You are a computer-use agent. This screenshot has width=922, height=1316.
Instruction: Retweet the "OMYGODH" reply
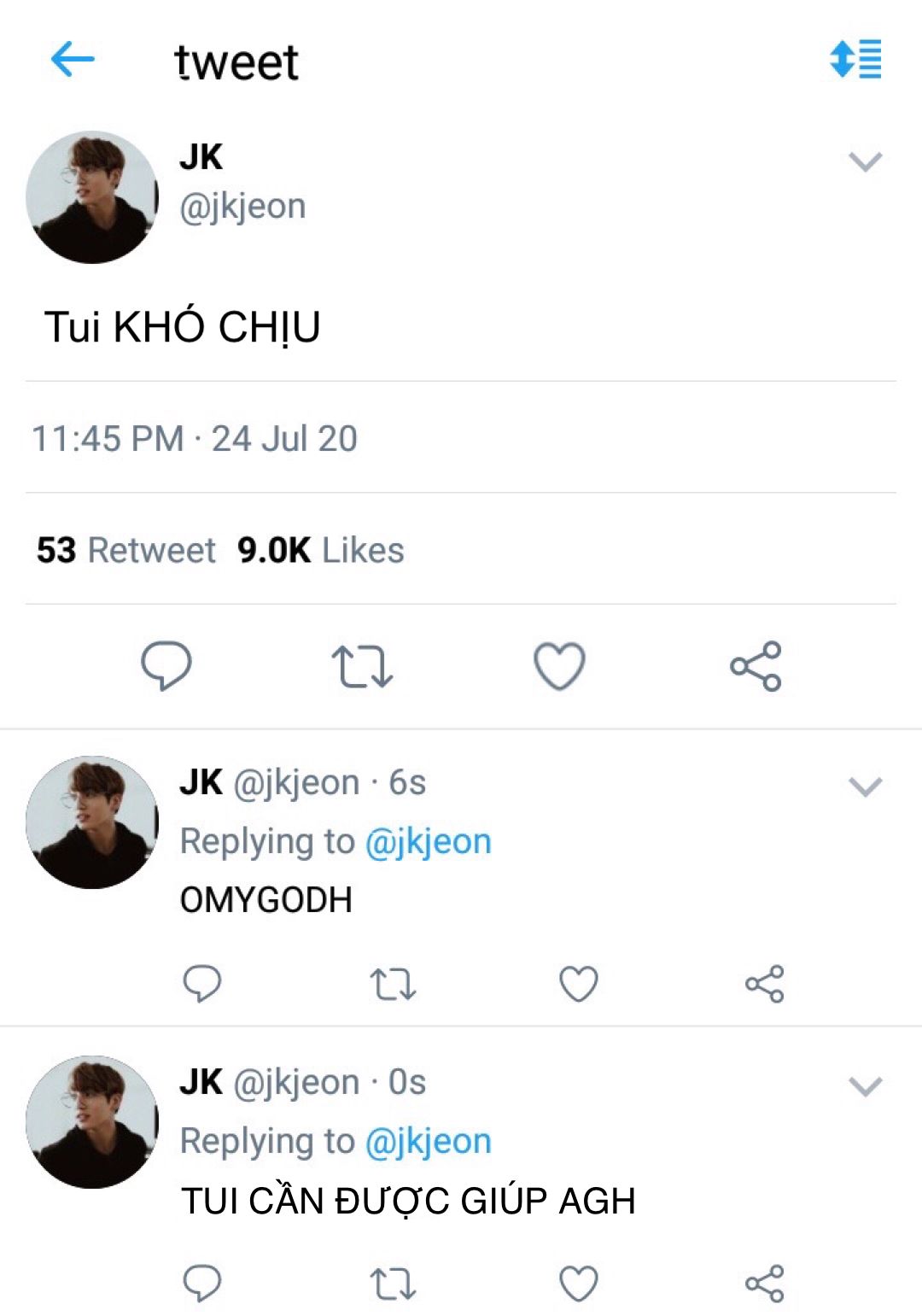393,984
